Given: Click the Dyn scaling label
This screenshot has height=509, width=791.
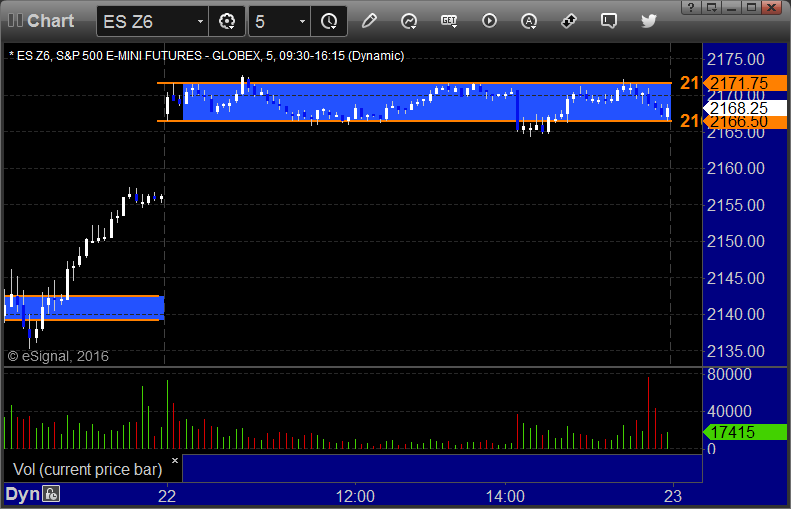Looking at the screenshot, I should (x=22, y=494).
